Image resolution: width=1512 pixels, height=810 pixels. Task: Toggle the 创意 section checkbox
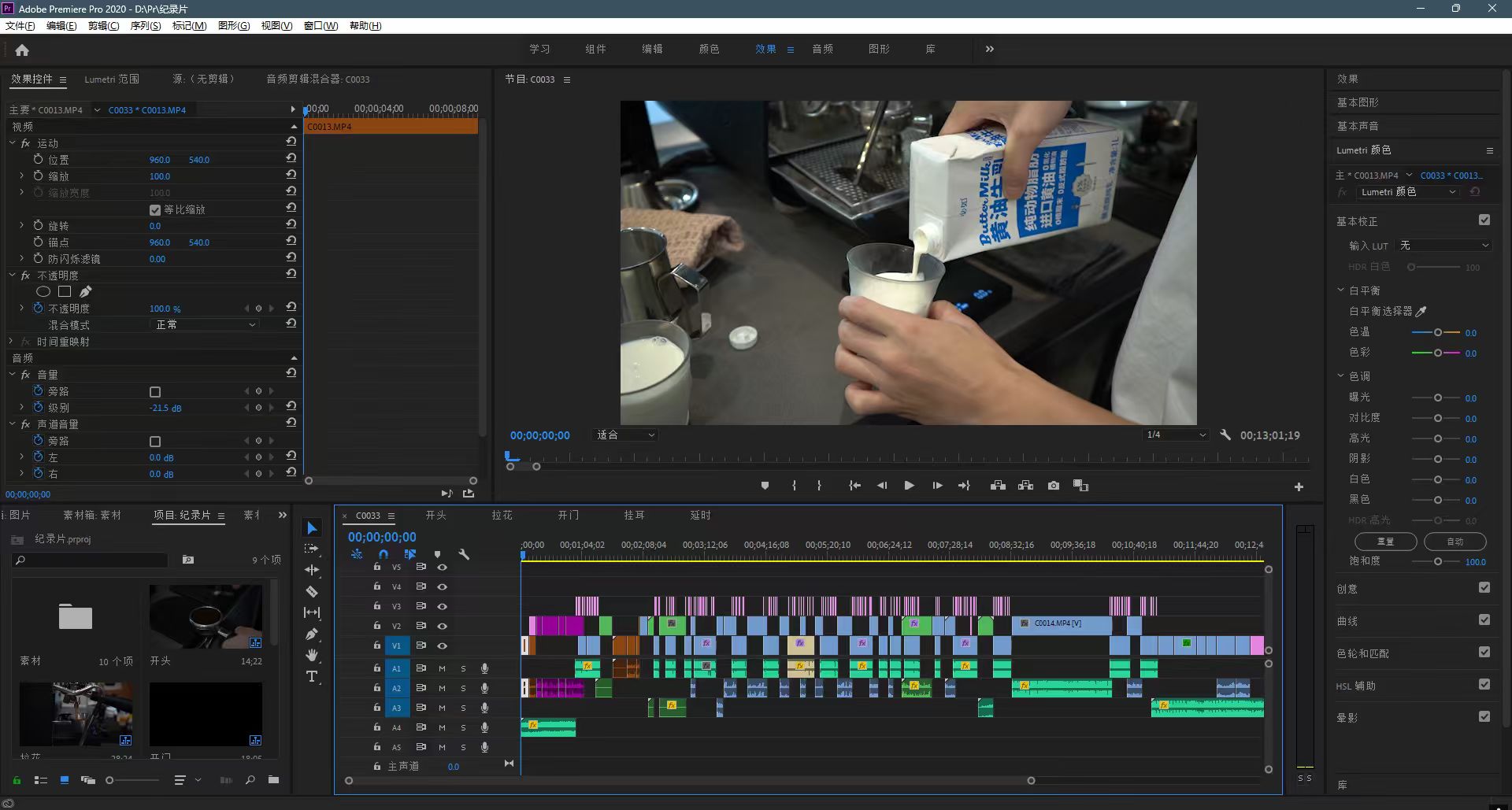1484,587
